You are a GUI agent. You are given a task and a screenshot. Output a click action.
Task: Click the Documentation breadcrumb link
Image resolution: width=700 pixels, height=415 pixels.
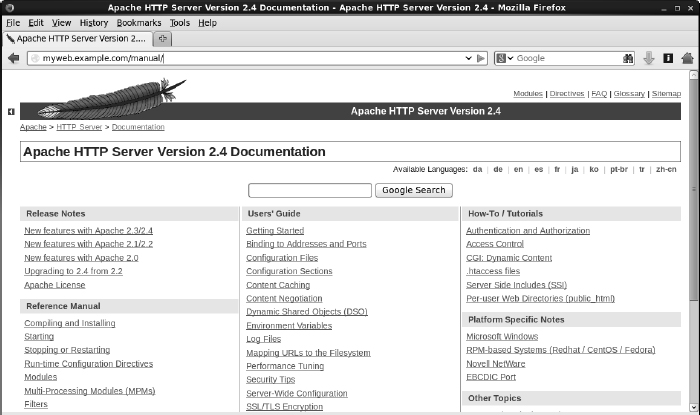138,127
